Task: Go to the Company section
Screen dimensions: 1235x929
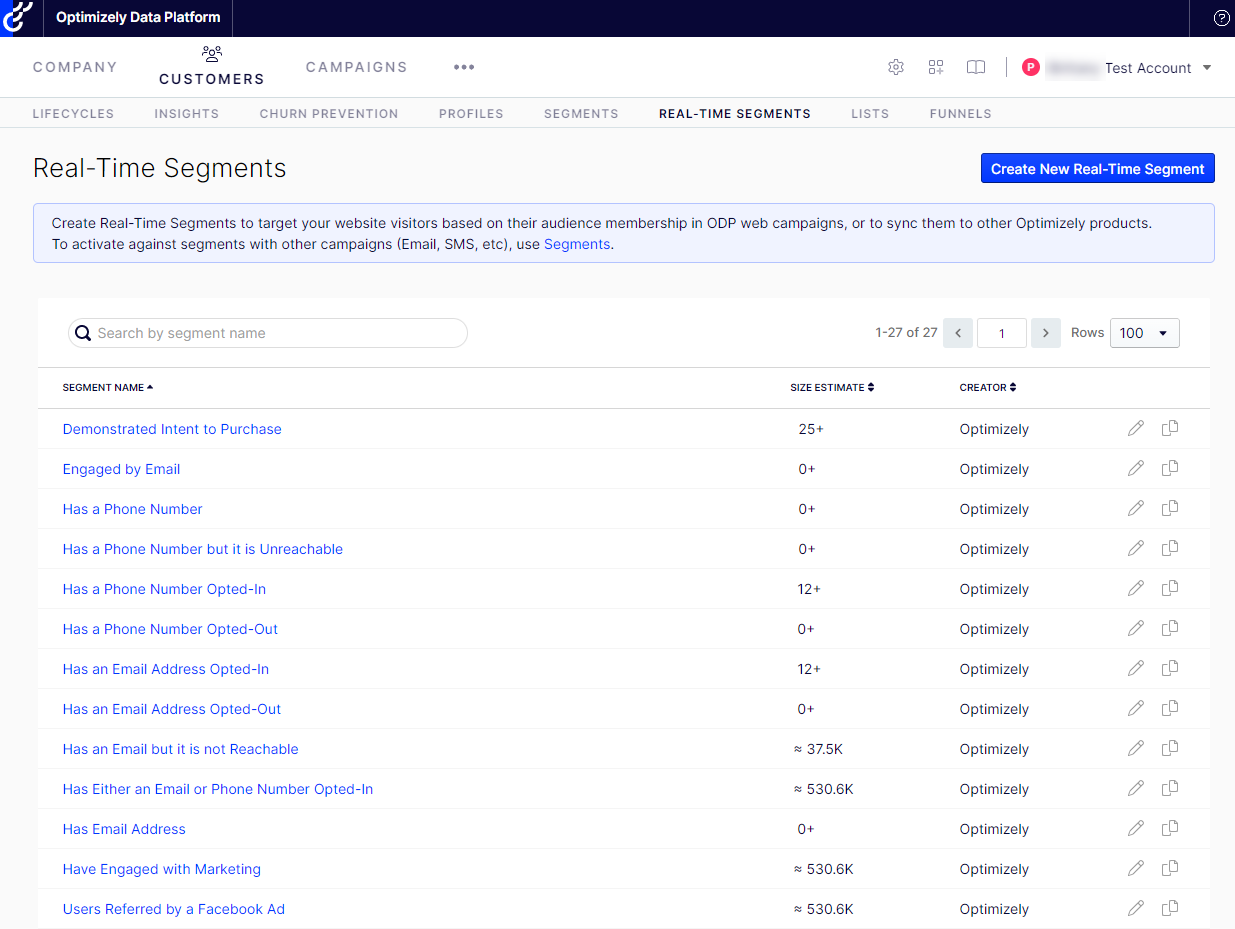Action: 75,67
